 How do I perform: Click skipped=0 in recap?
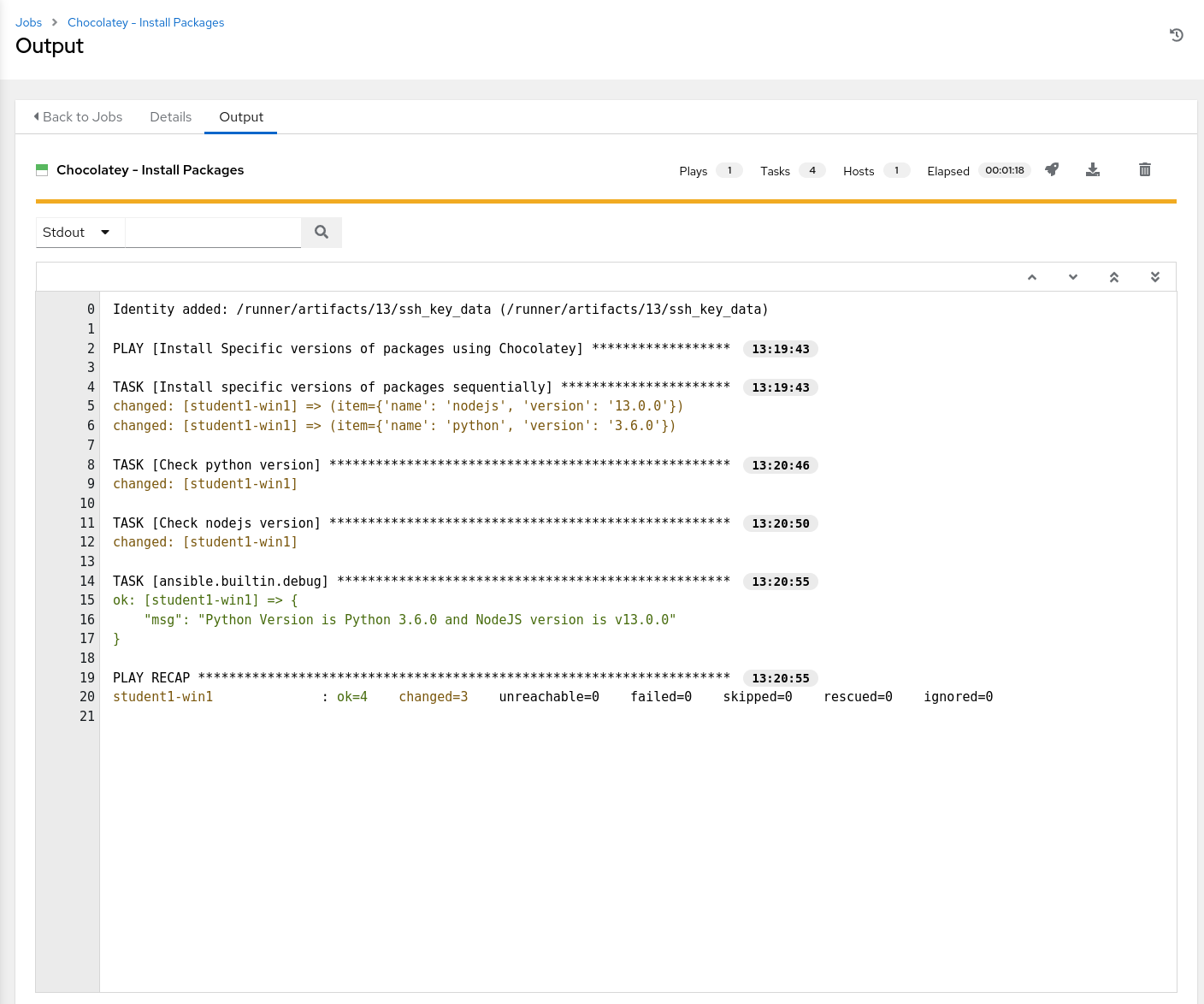(x=758, y=697)
